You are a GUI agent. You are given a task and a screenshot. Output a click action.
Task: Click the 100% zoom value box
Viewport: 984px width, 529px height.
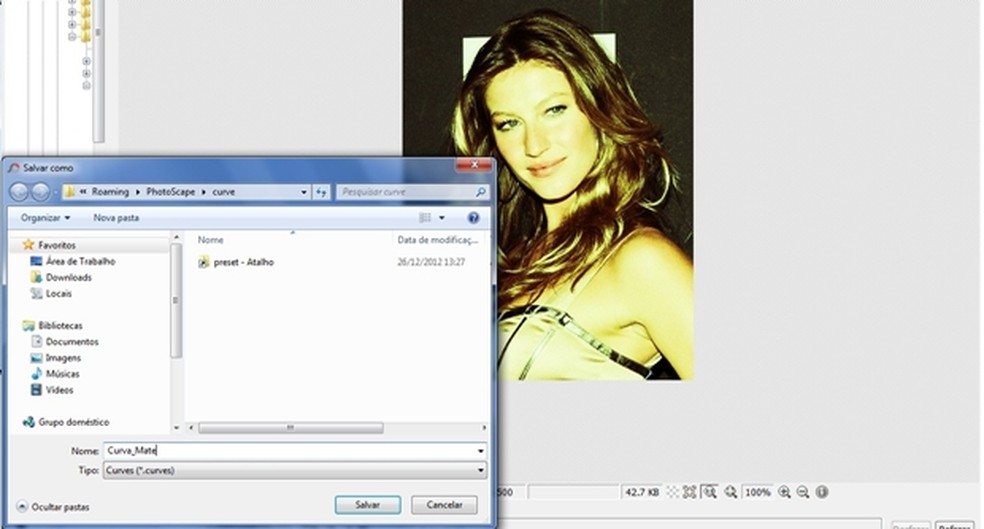757,492
